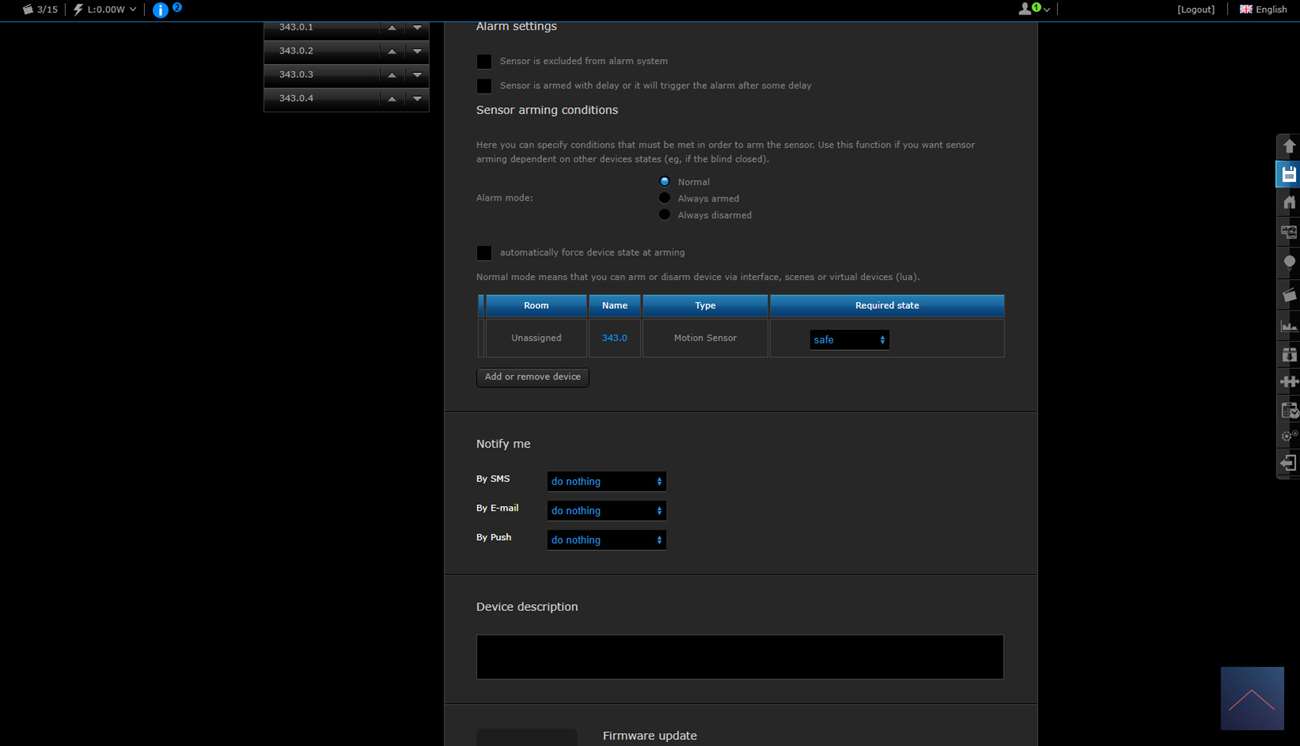Click inside the Device description text field
This screenshot has height=746, width=1300.
739,657
